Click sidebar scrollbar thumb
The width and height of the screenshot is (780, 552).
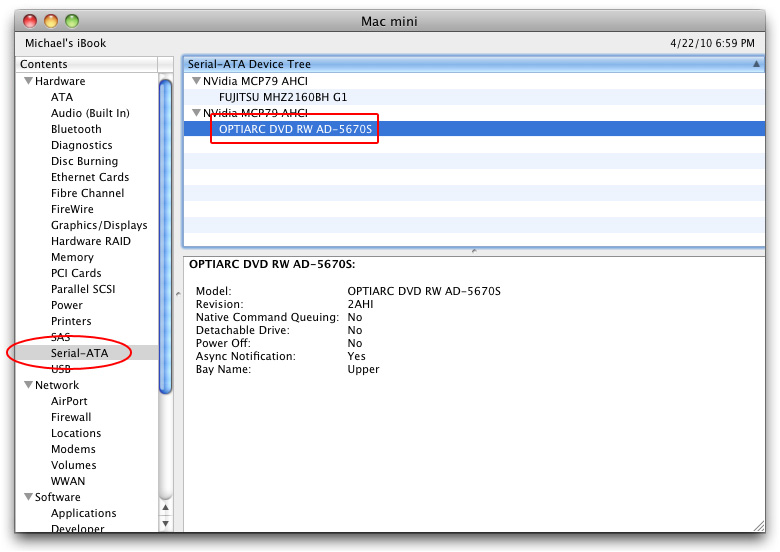point(166,236)
